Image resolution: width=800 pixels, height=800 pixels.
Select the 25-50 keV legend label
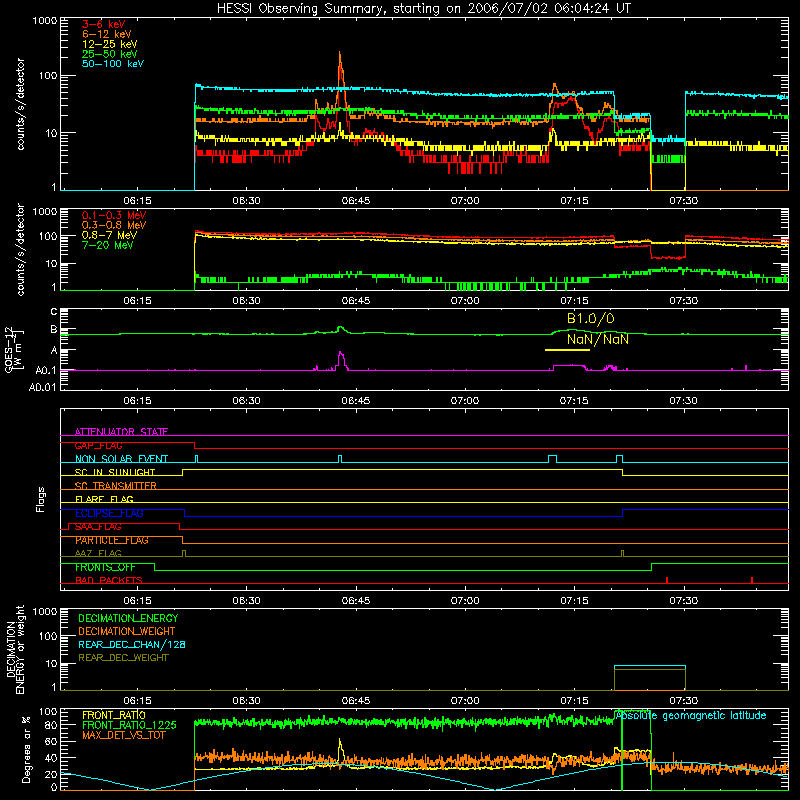(110, 54)
